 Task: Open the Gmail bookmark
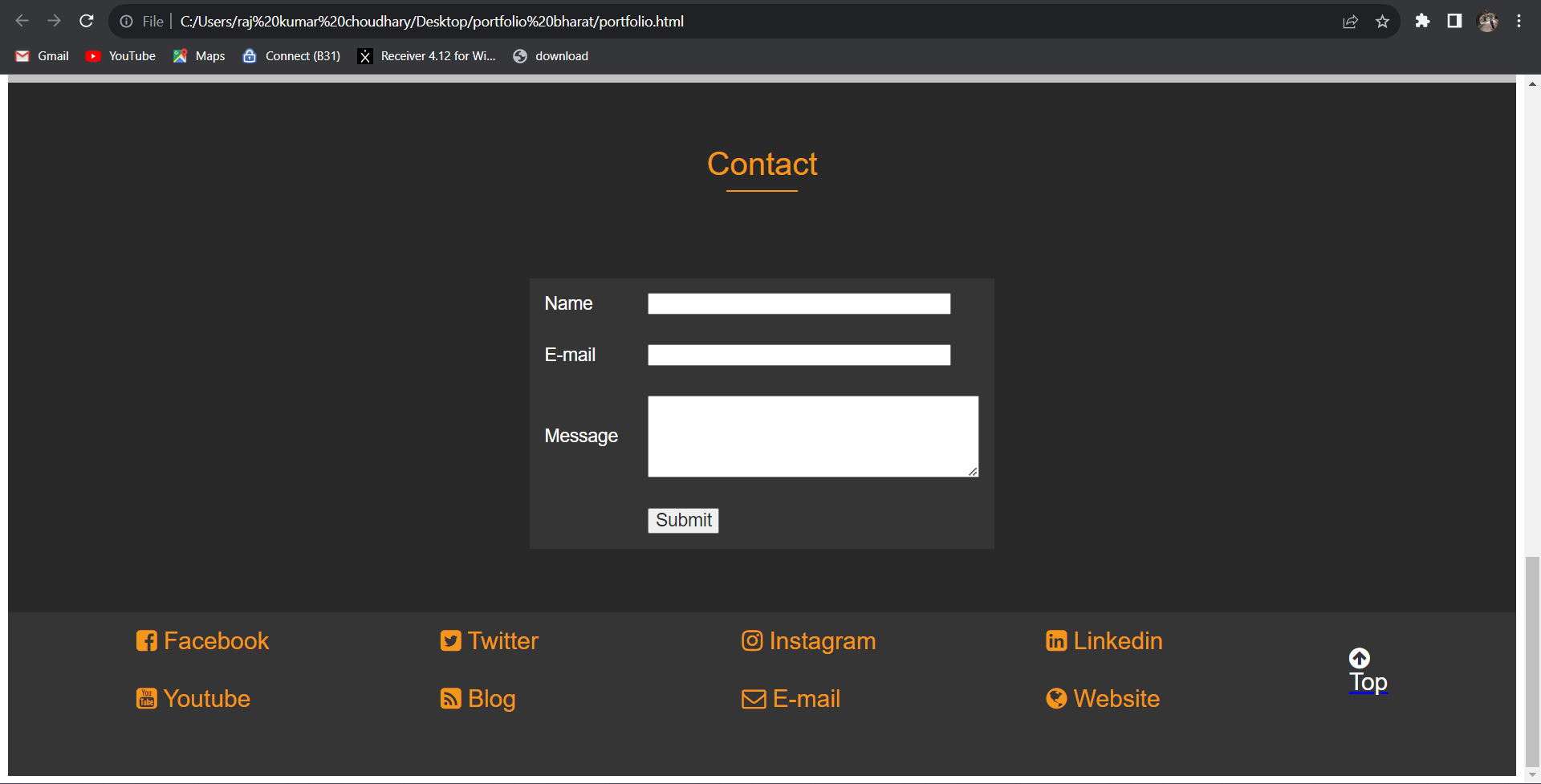tap(42, 55)
